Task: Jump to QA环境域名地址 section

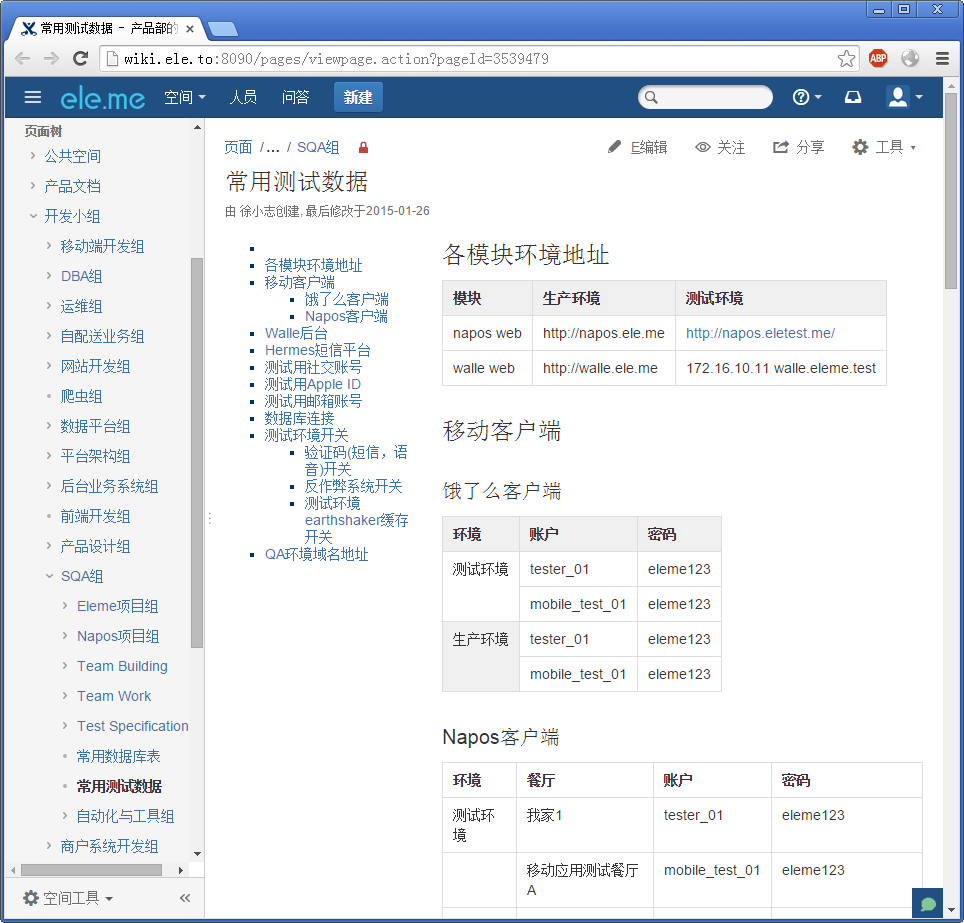Action: (317, 554)
